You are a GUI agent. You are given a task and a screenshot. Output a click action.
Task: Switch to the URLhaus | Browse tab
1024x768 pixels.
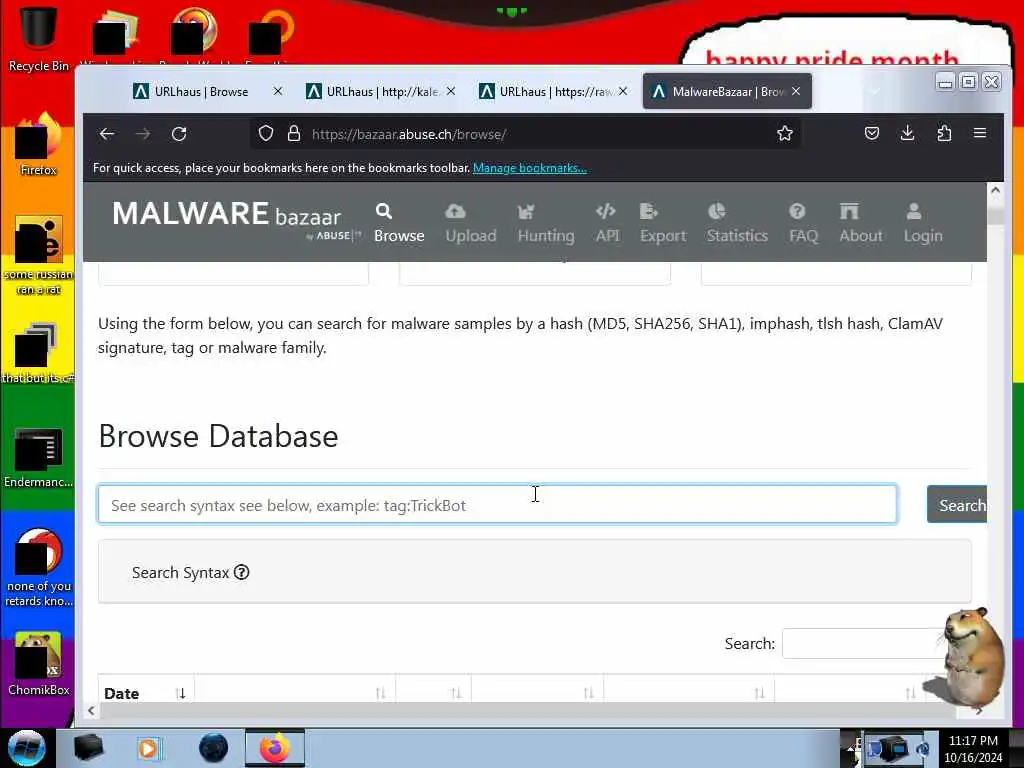pos(201,91)
